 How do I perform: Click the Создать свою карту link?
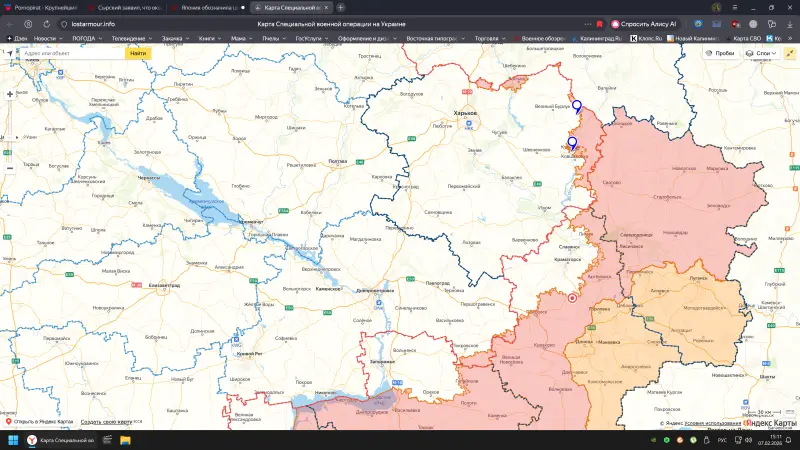point(106,422)
